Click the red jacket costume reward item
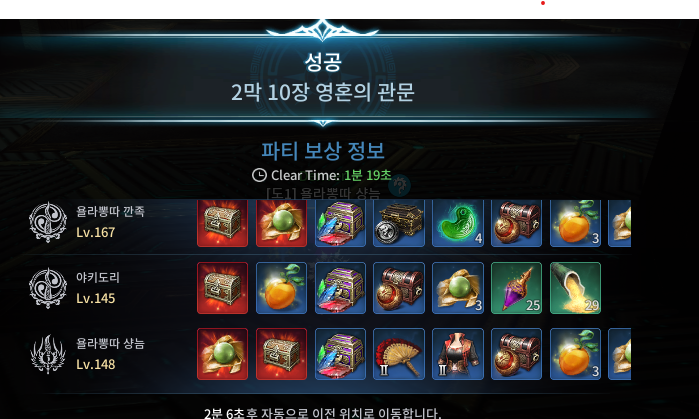 coord(458,354)
